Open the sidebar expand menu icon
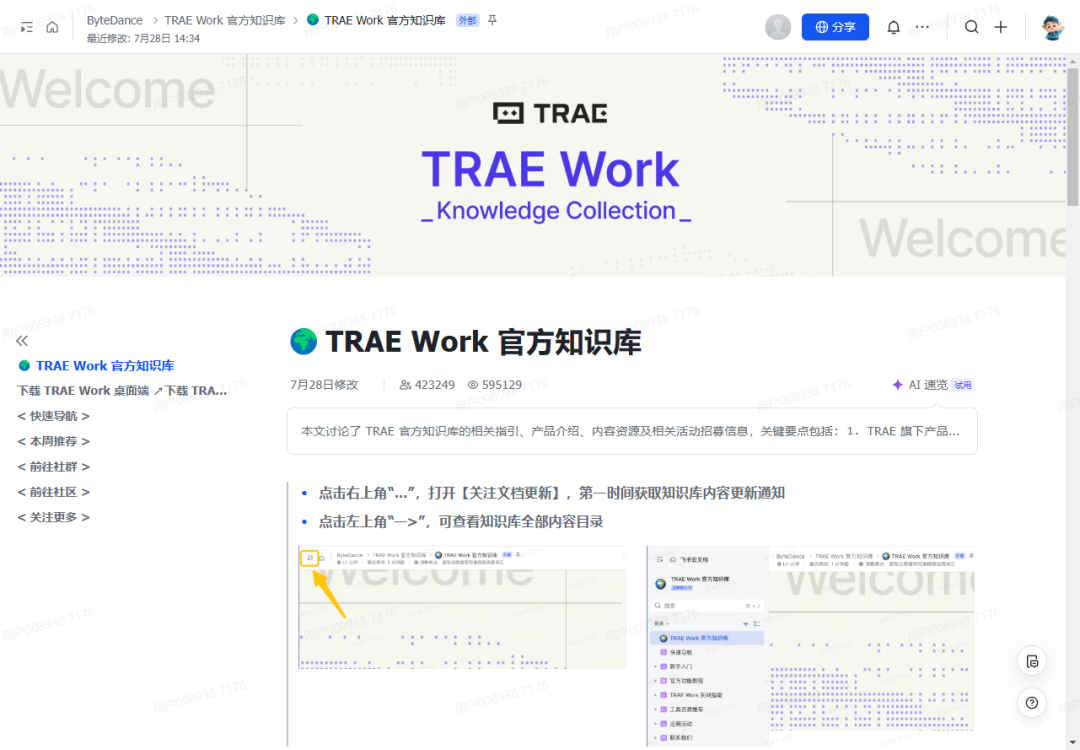Image resolution: width=1080 pixels, height=750 pixels. pos(27,28)
